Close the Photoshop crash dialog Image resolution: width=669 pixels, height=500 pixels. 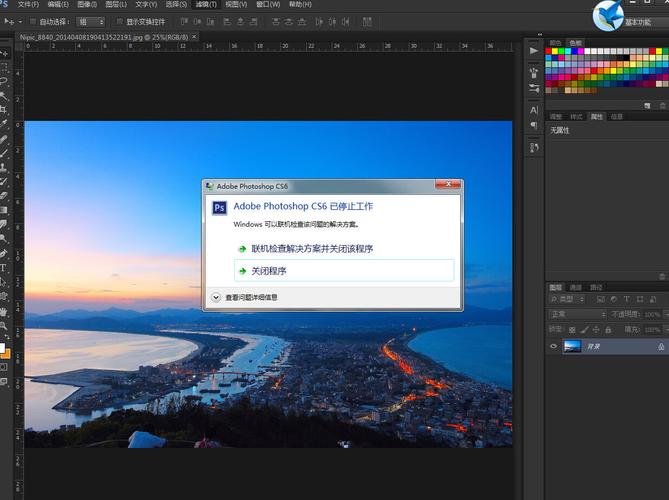tap(448, 184)
